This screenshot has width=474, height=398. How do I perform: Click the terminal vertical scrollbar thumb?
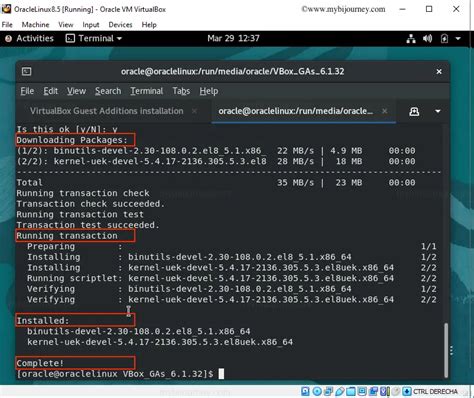click(x=446, y=349)
